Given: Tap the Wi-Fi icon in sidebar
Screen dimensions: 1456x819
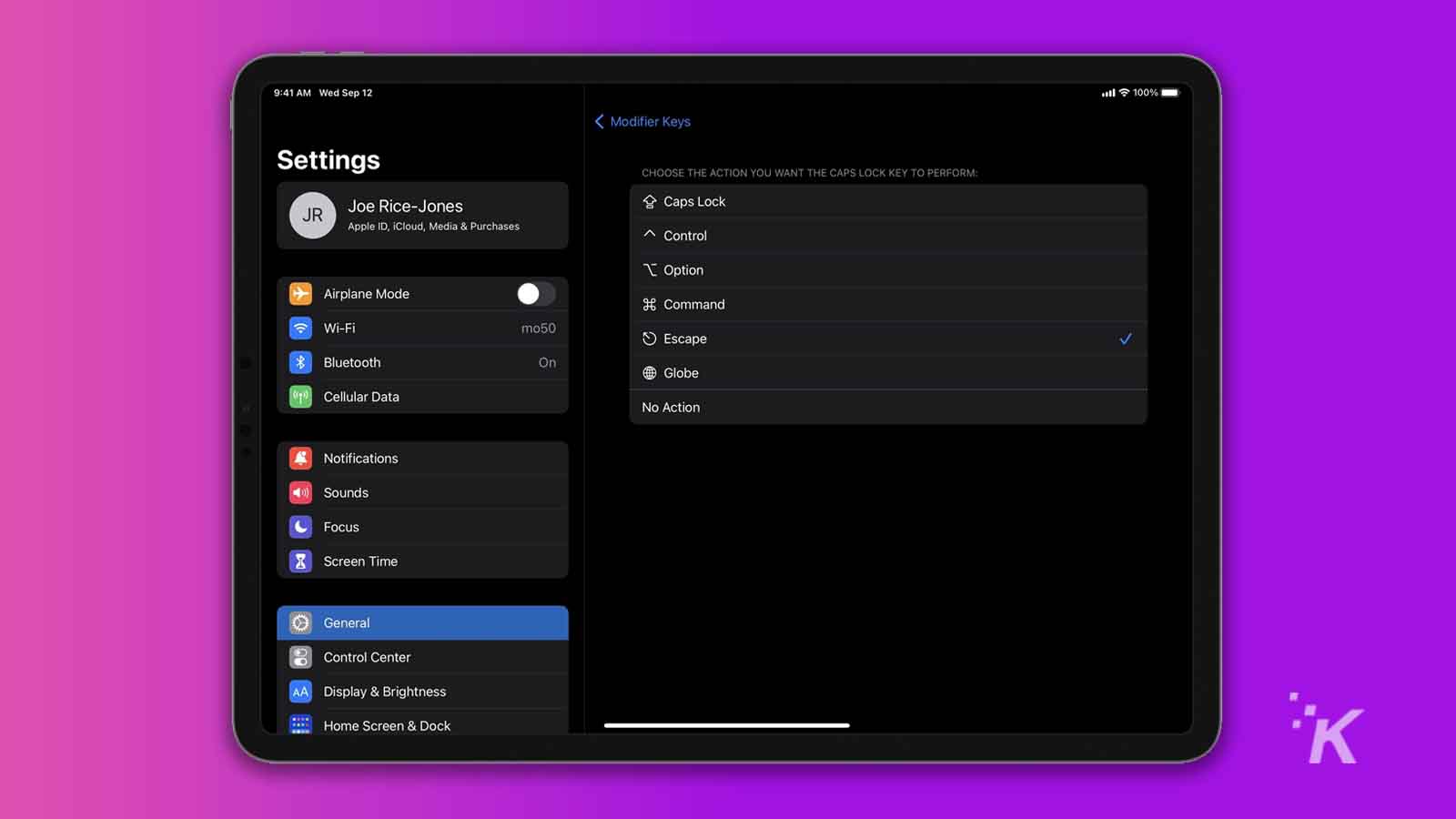Looking at the screenshot, I should (300, 328).
